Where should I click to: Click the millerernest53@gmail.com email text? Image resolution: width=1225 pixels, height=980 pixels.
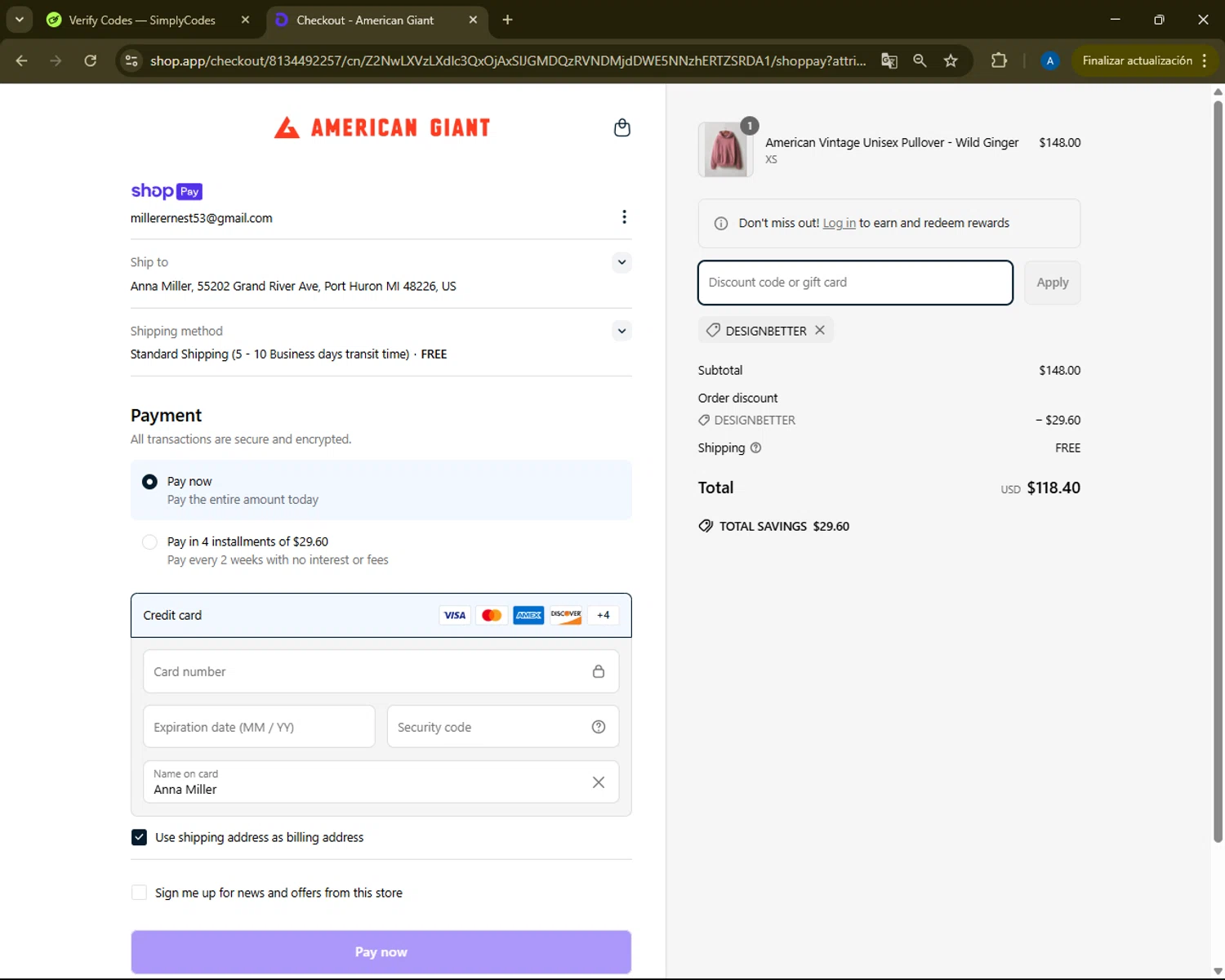click(202, 218)
